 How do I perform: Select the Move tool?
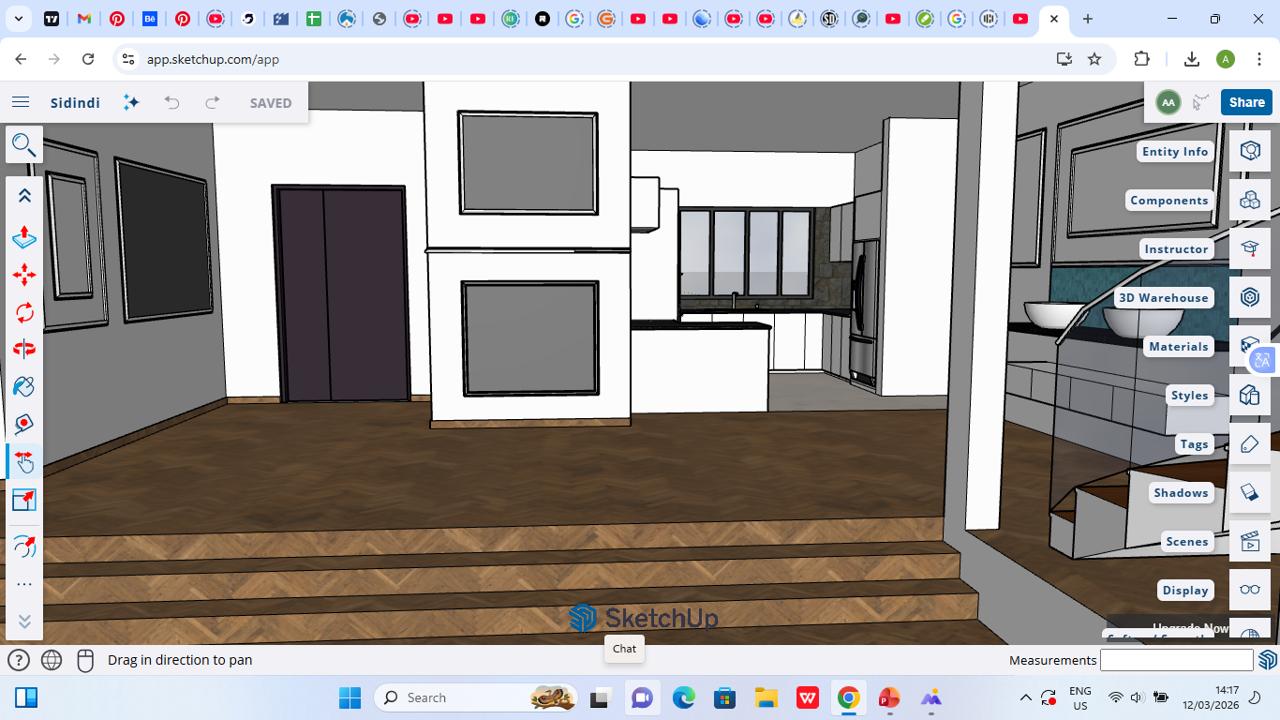pos(24,275)
